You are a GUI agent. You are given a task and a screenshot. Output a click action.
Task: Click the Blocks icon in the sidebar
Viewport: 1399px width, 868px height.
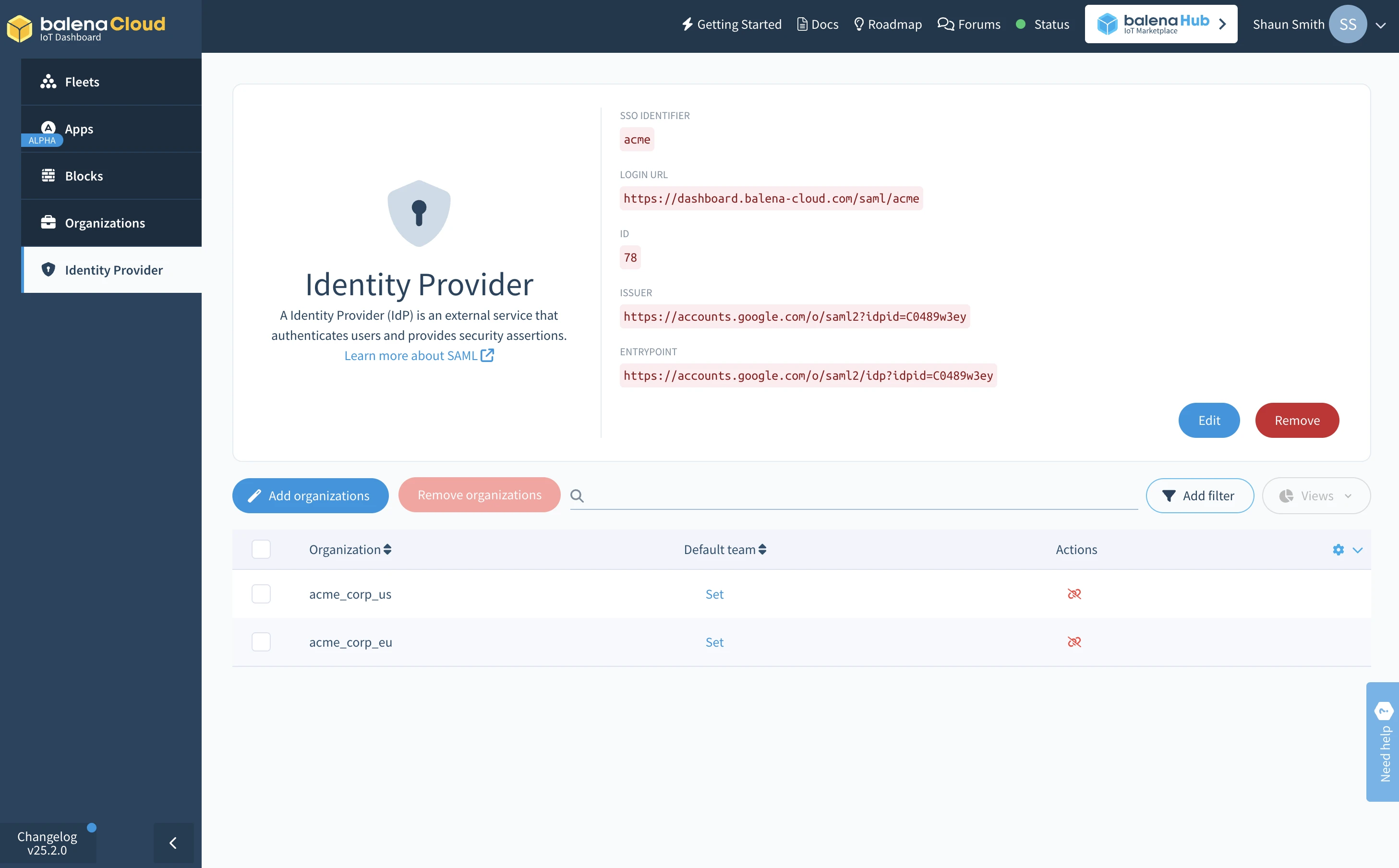coord(48,175)
